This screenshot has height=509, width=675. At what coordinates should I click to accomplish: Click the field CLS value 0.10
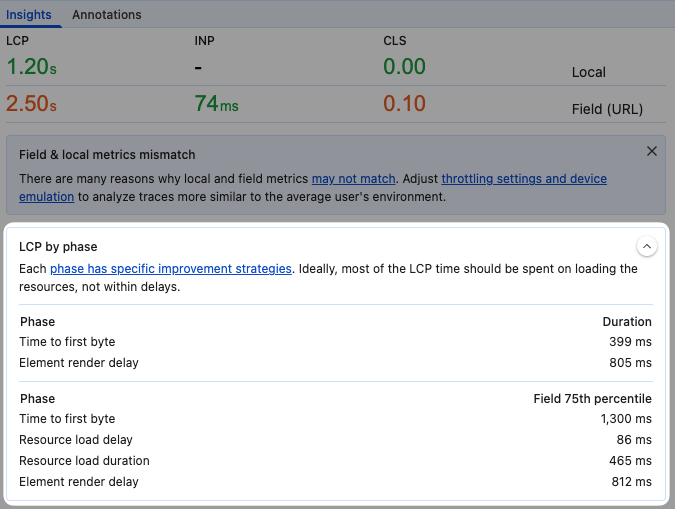404,104
